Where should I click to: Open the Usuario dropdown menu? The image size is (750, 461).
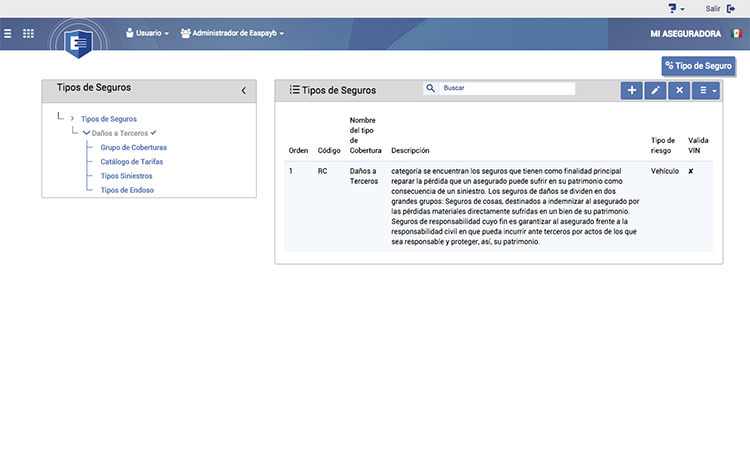click(x=147, y=33)
